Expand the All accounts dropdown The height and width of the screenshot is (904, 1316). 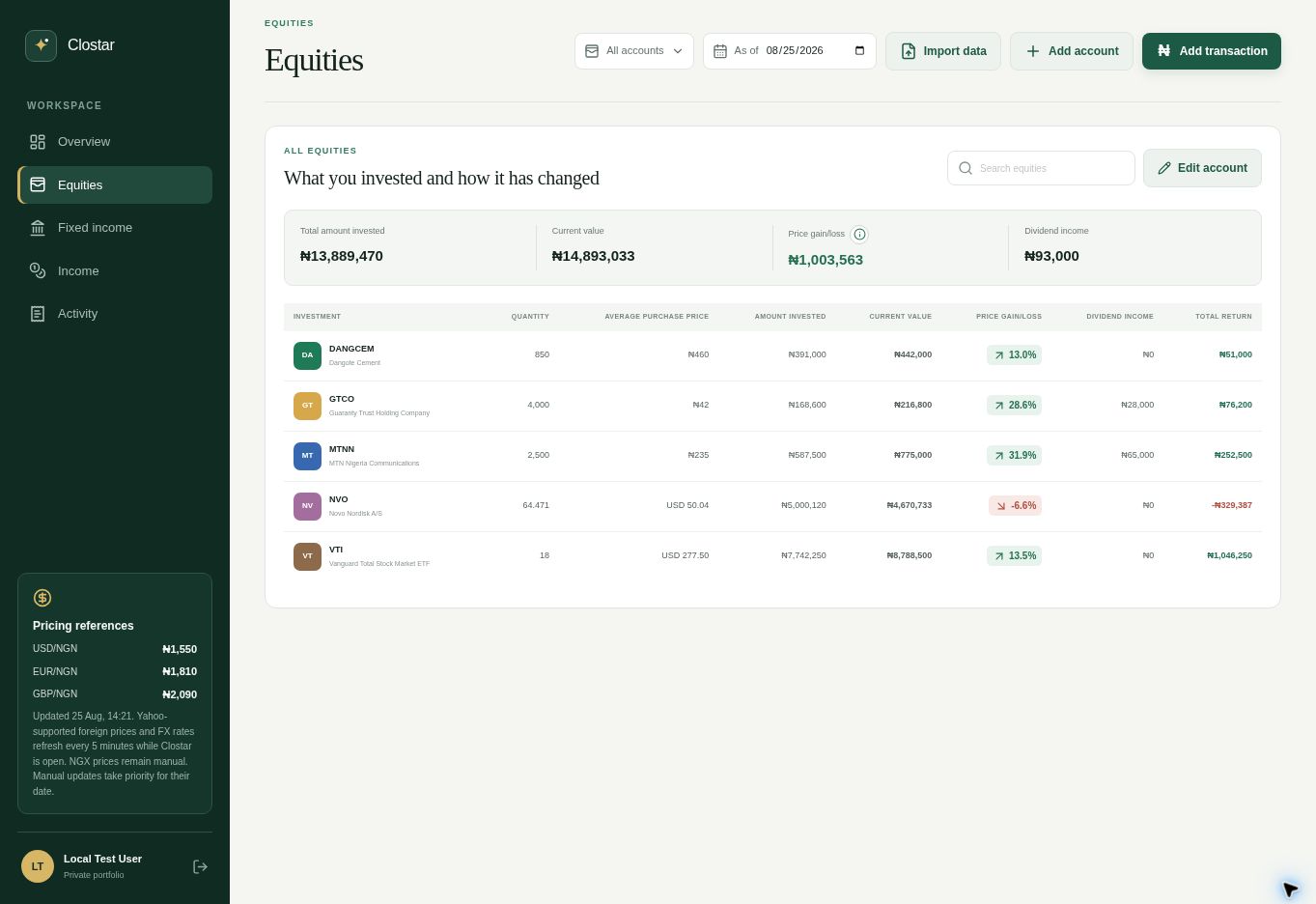634,51
